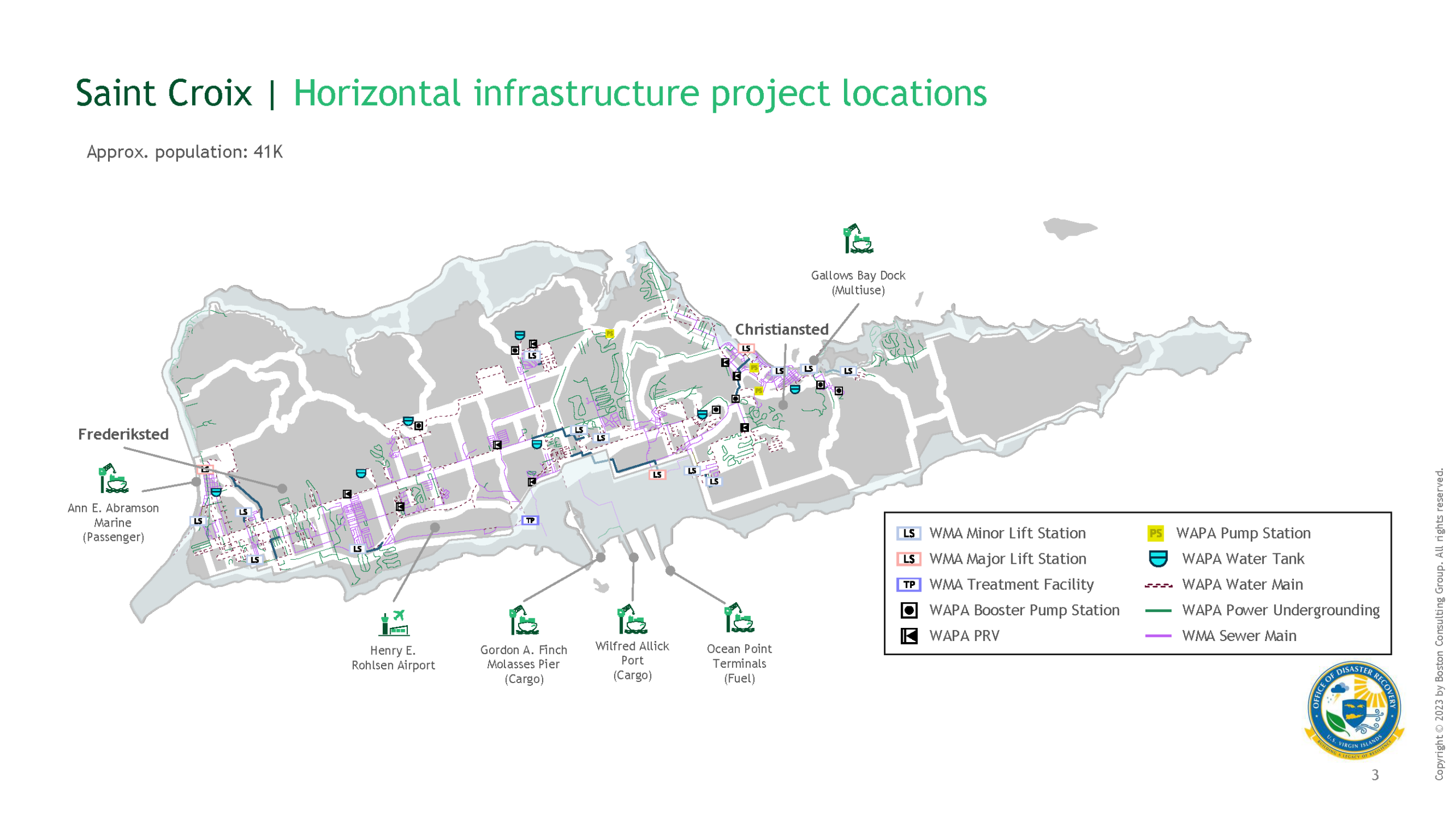
Task: Click the Frederiksted town label
Action: tap(123, 434)
